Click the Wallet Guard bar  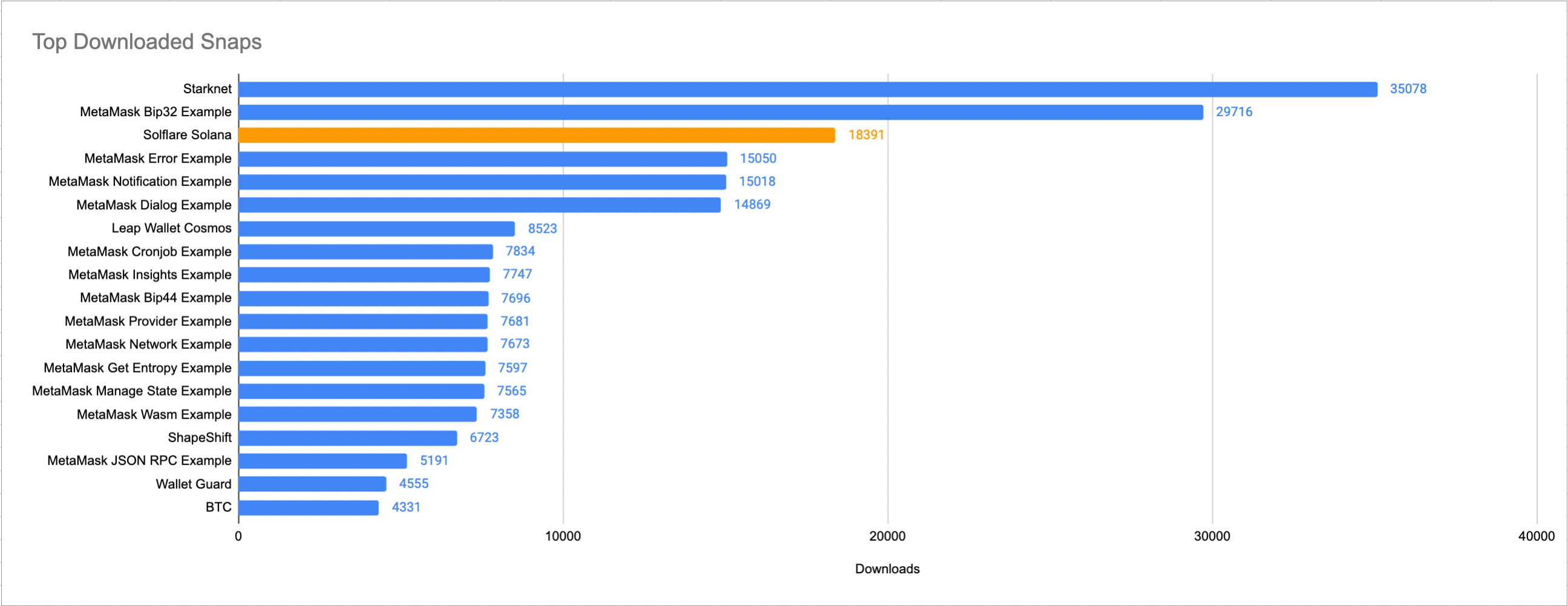[312, 484]
